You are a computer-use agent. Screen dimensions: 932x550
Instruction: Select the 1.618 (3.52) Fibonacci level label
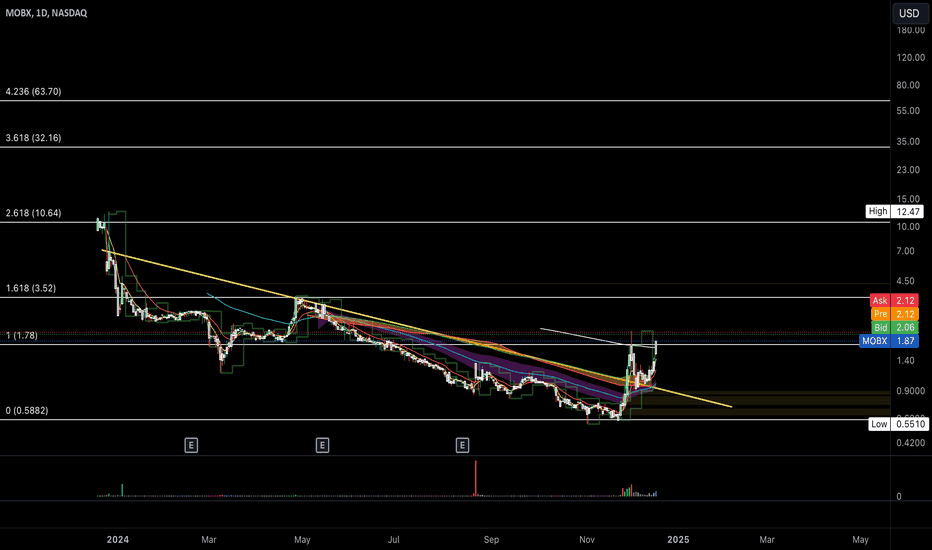coord(31,289)
